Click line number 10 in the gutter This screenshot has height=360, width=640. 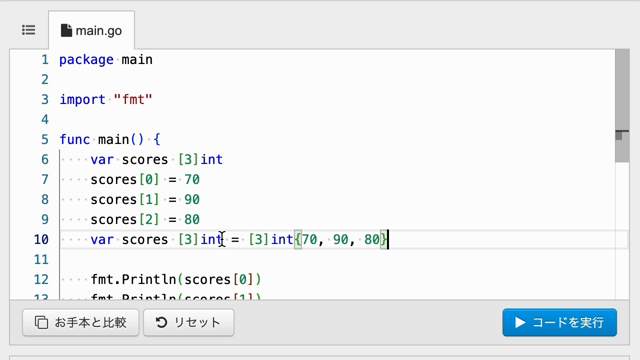[41, 240]
